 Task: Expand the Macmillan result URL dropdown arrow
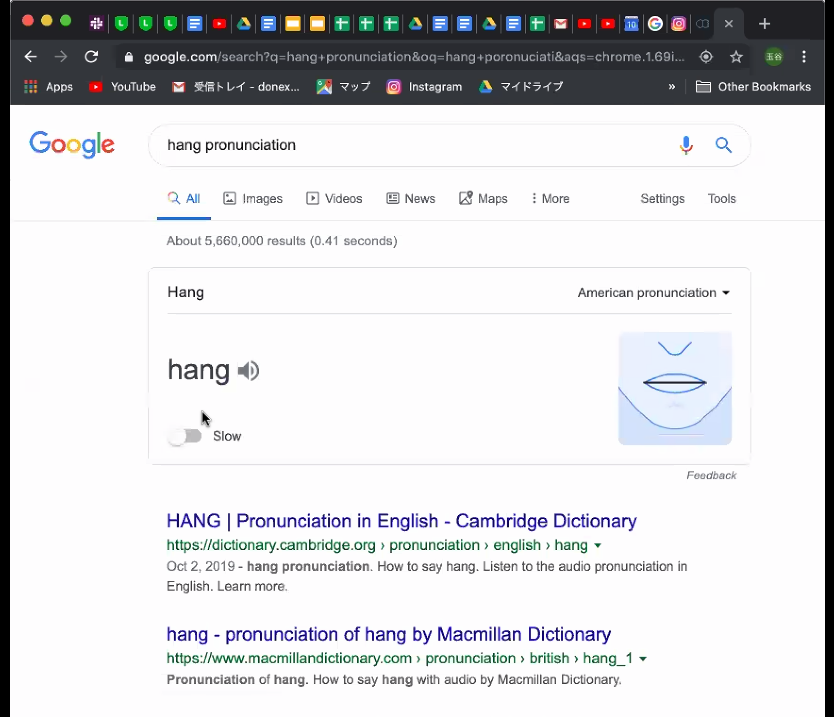(x=643, y=659)
